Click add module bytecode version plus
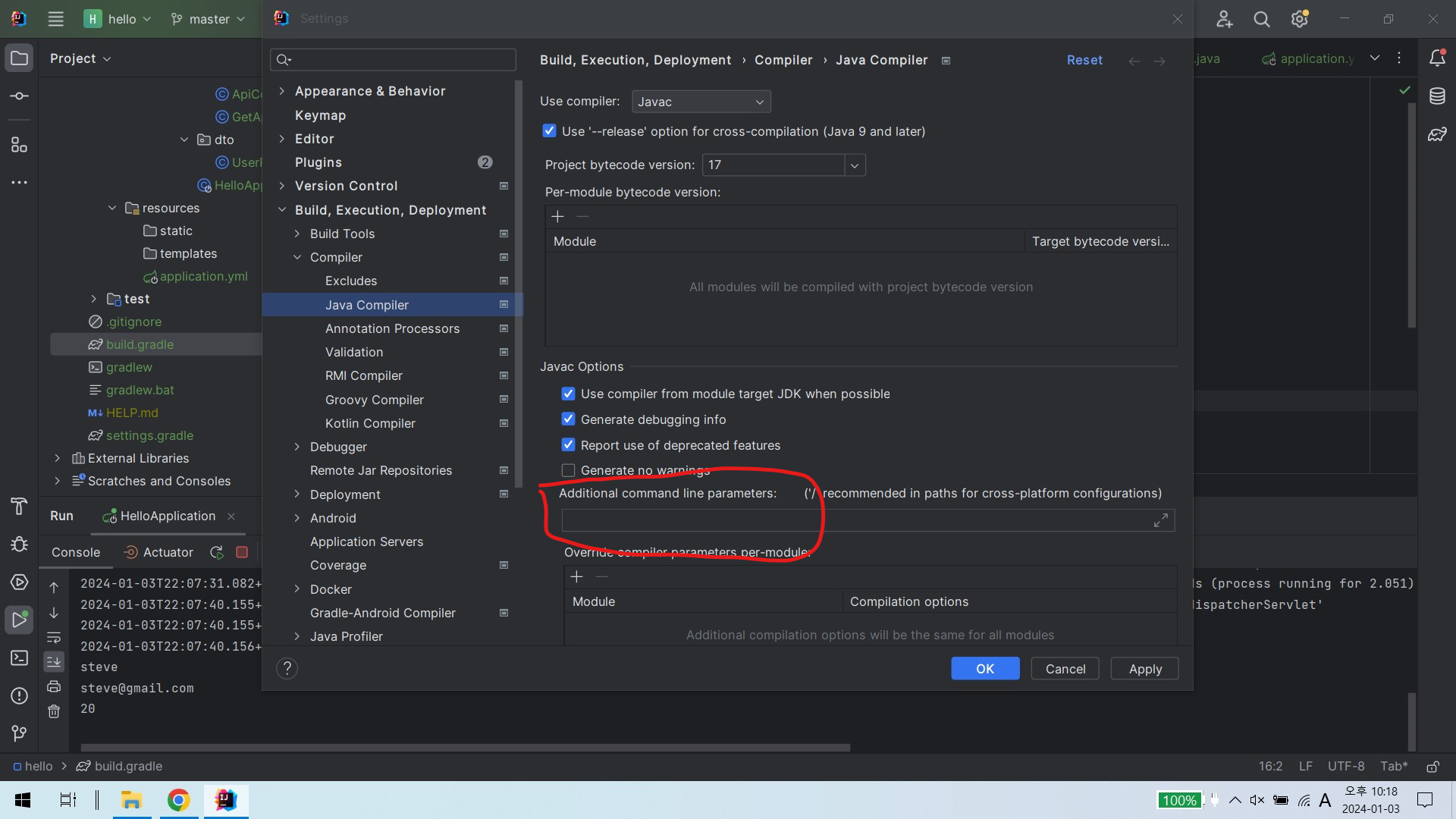 tap(557, 217)
